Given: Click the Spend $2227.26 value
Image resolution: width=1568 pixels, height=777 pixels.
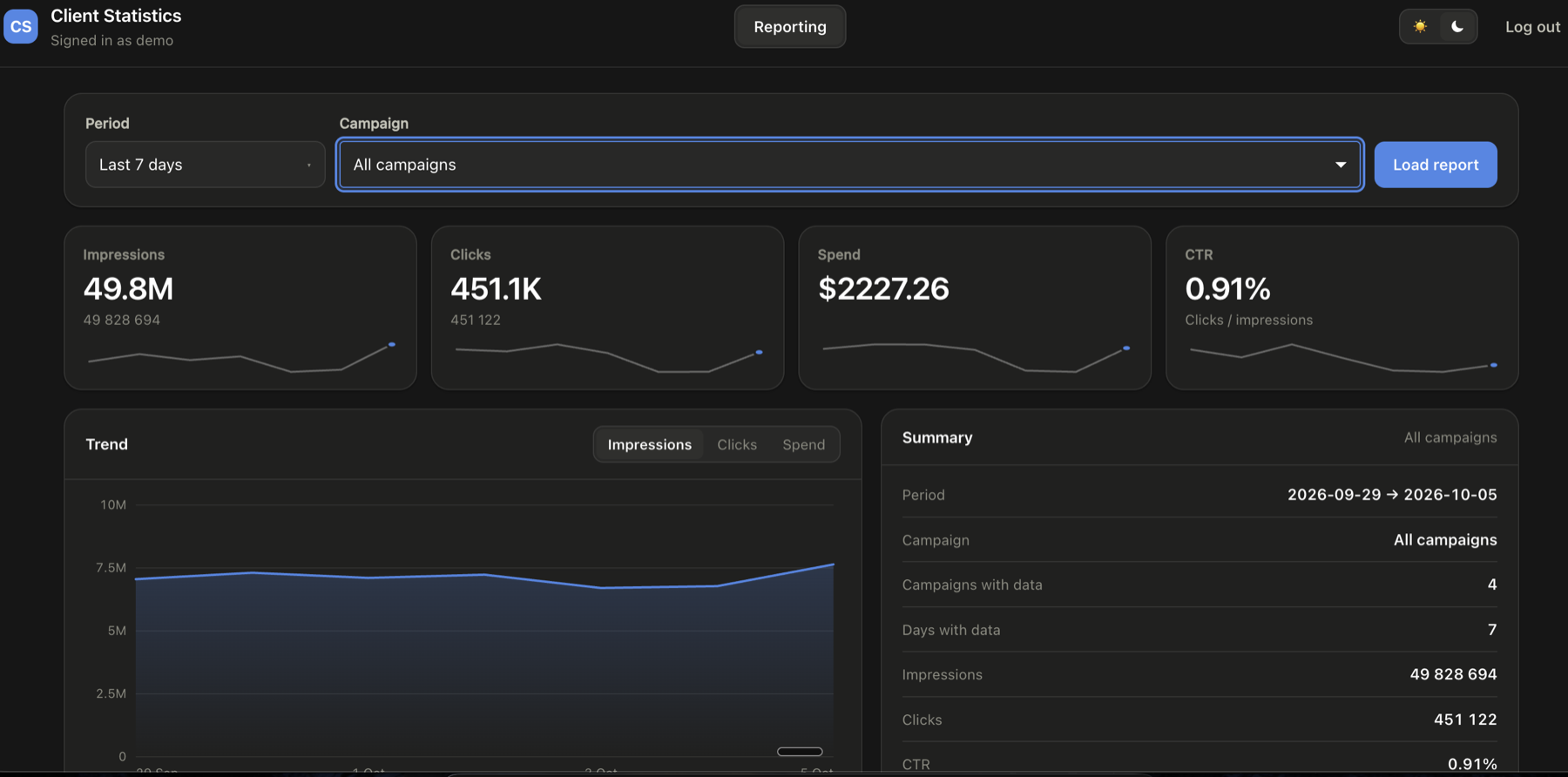Looking at the screenshot, I should [x=883, y=288].
